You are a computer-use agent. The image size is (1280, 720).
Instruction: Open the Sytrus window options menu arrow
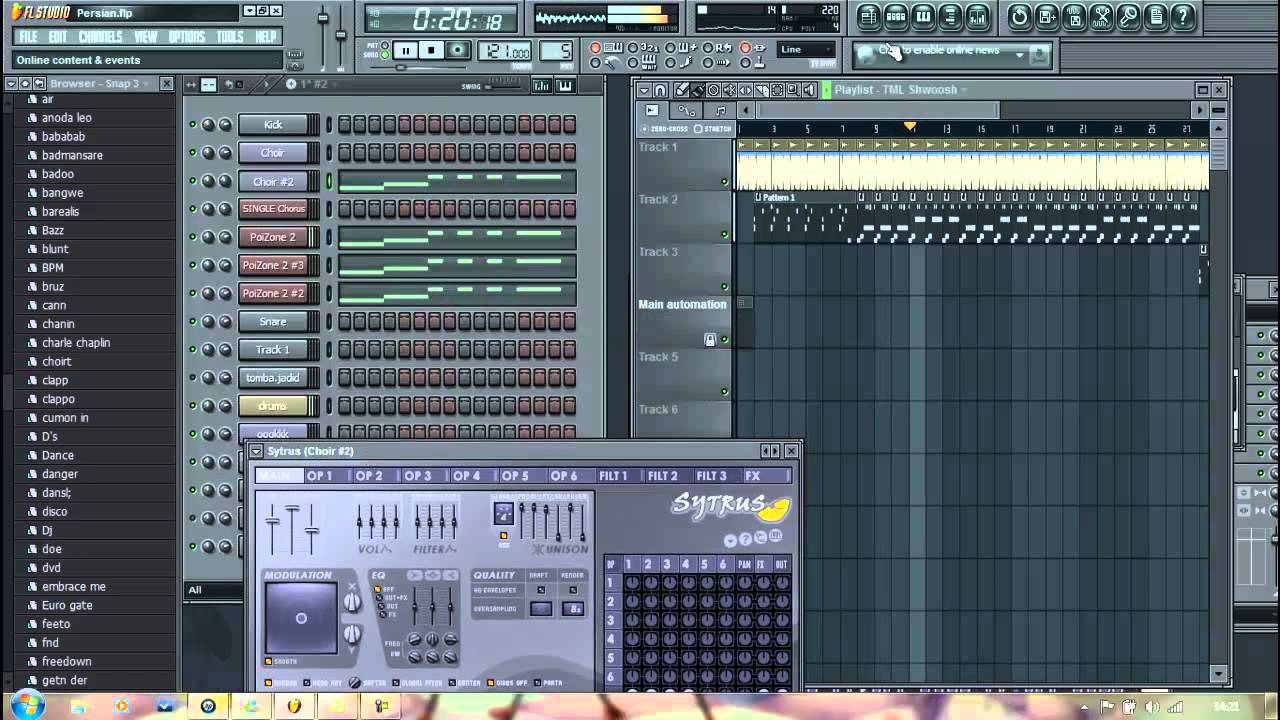[256, 452]
